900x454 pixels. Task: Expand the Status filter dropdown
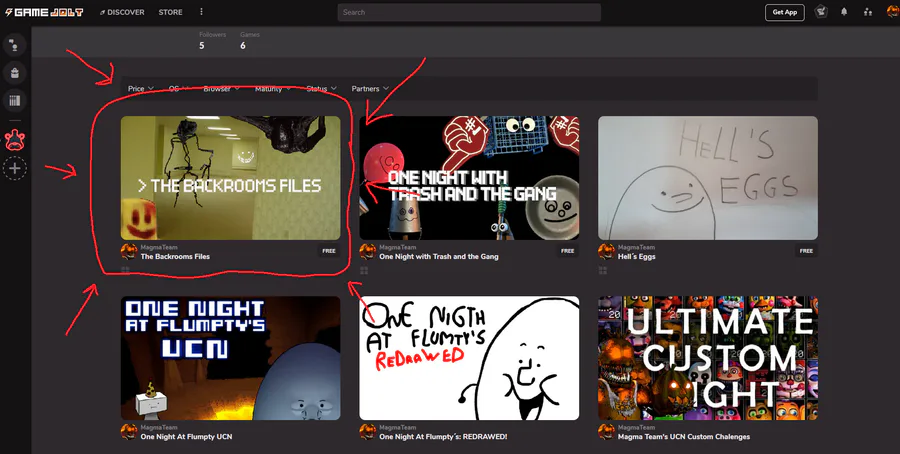click(x=321, y=88)
